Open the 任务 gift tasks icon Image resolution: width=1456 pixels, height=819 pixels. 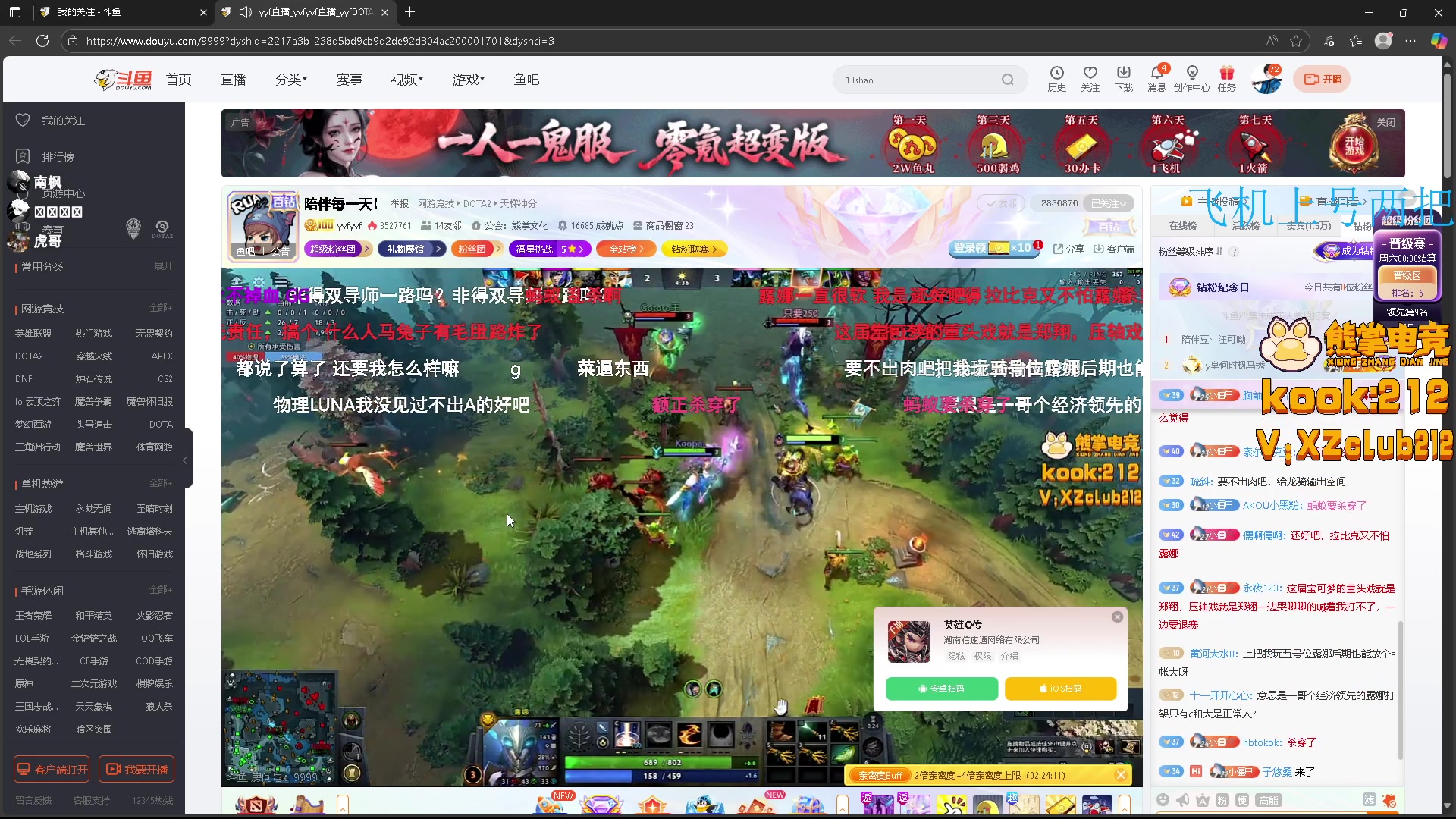tap(1226, 79)
